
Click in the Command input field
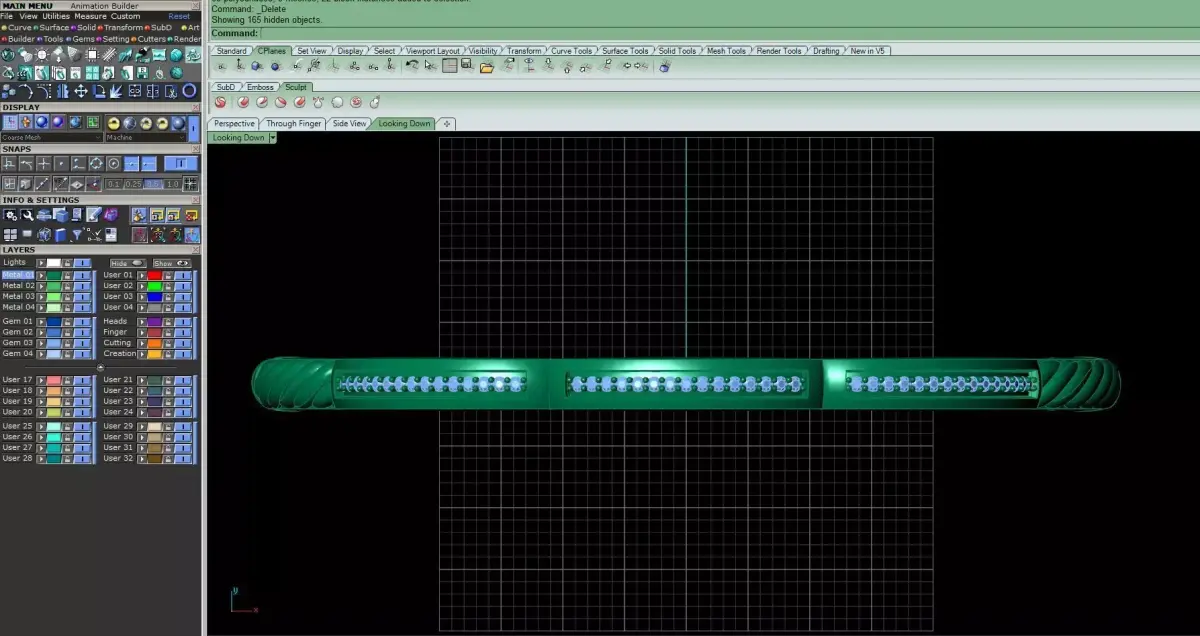point(730,33)
